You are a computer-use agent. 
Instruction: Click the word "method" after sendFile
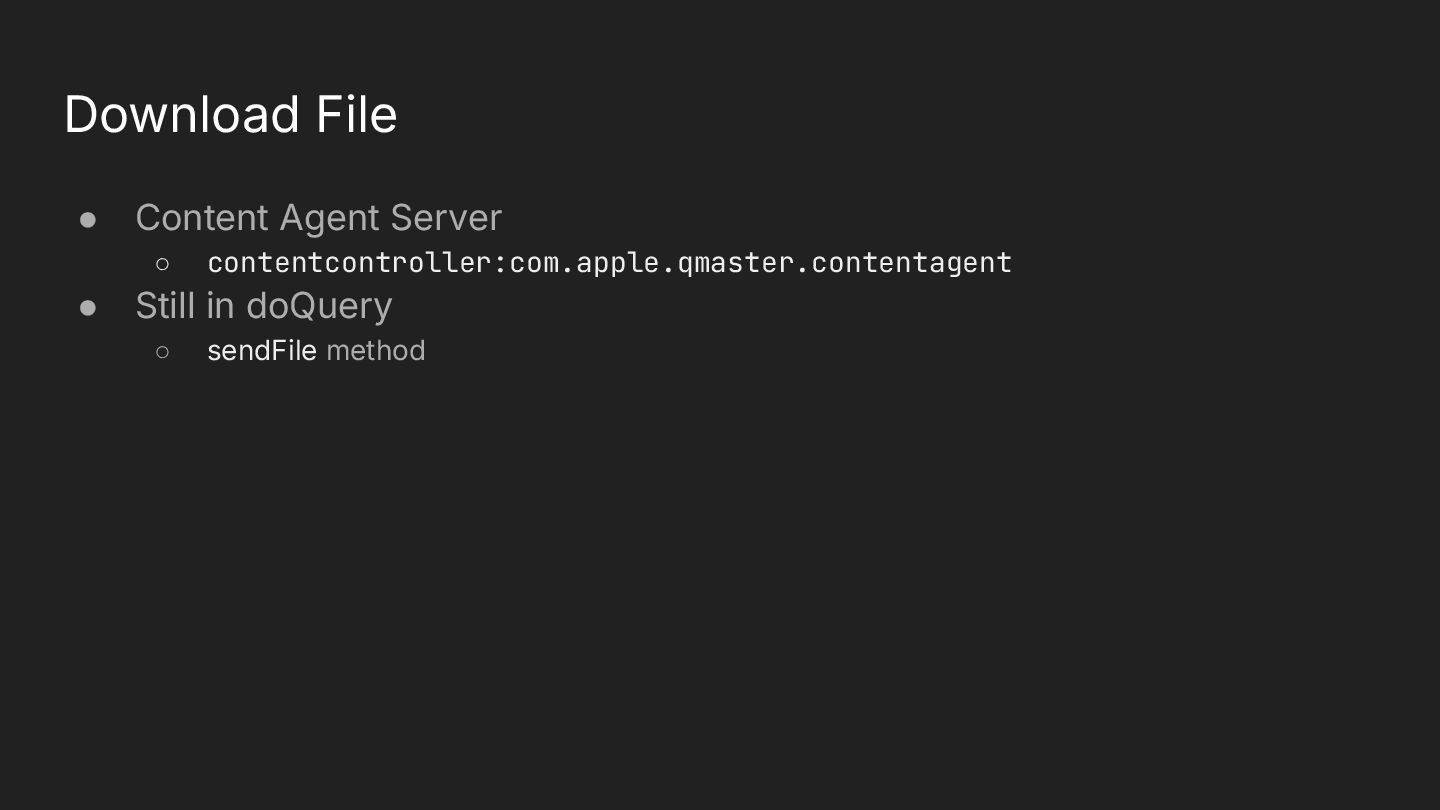coord(376,350)
